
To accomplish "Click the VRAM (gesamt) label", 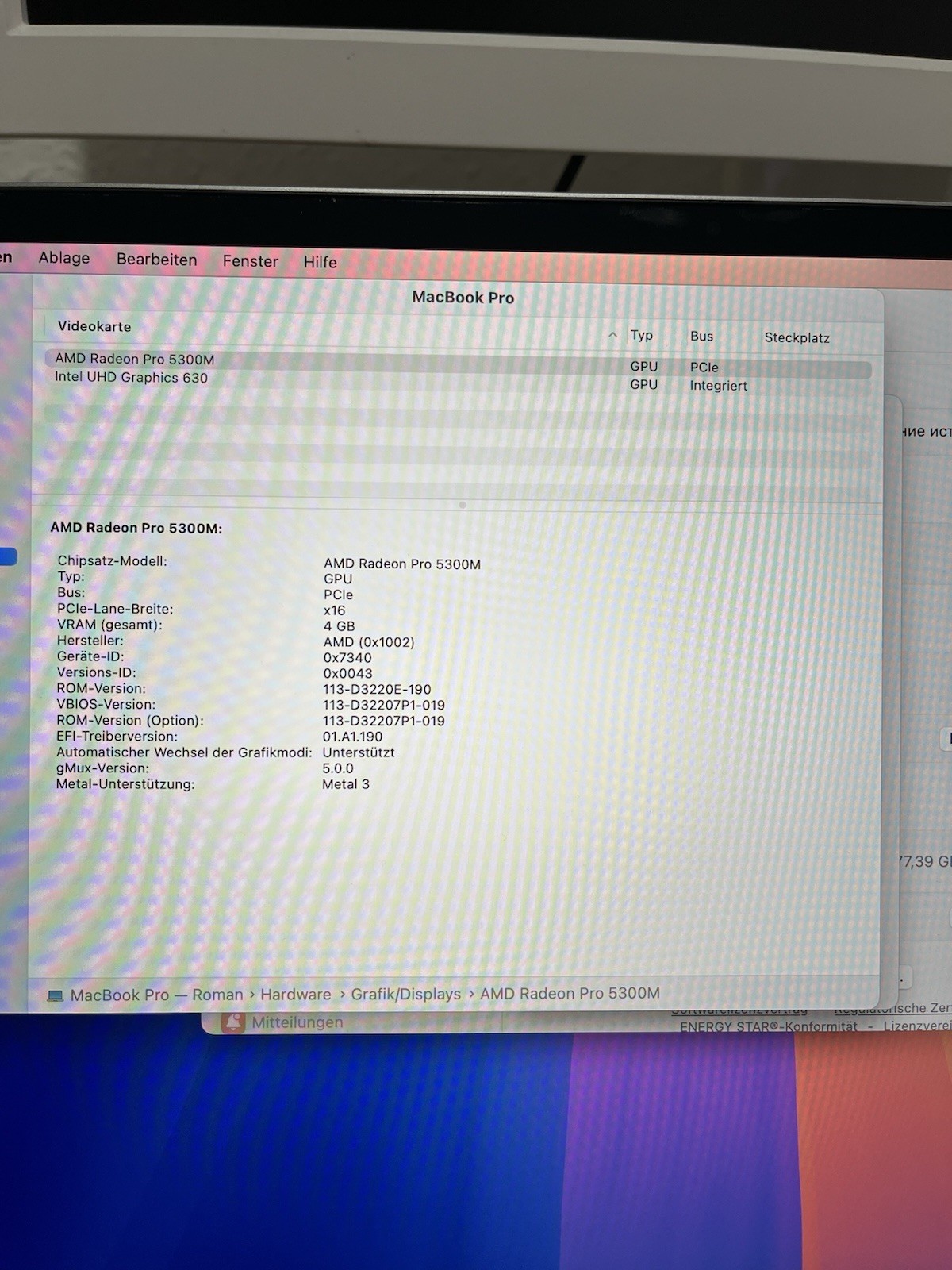I will coord(109,625).
